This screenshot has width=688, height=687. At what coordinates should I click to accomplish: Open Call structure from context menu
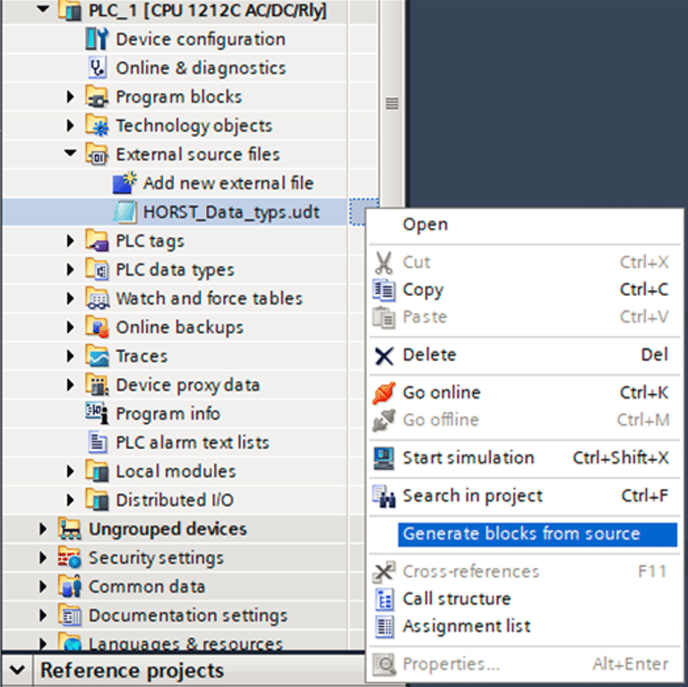coord(456,599)
